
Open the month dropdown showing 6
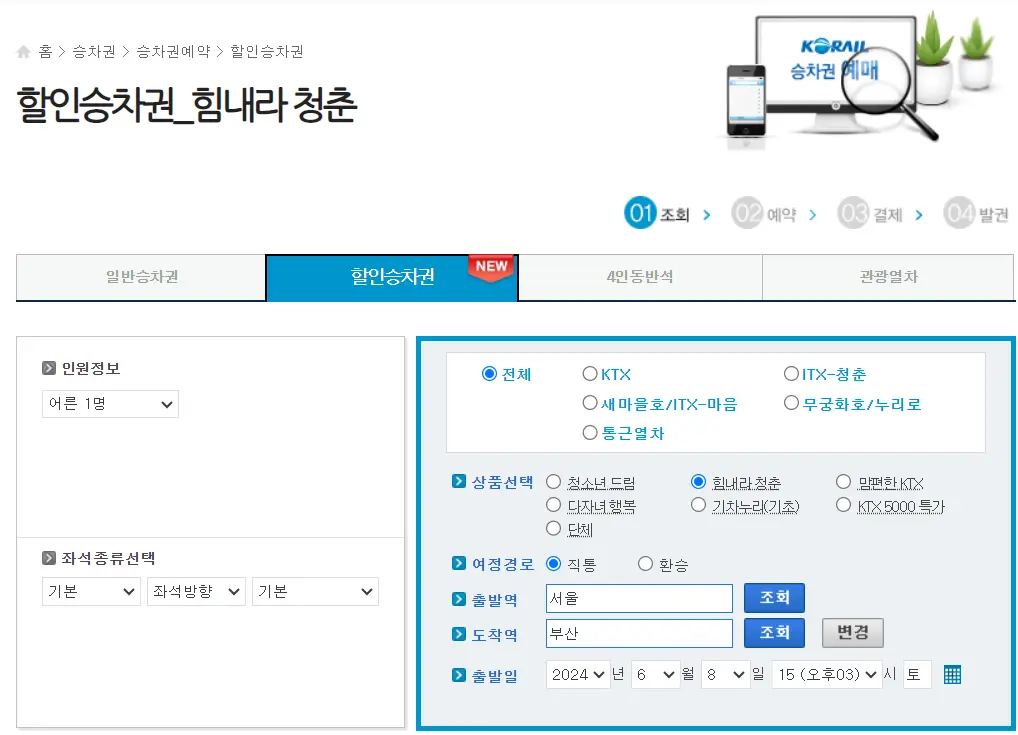point(655,675)
